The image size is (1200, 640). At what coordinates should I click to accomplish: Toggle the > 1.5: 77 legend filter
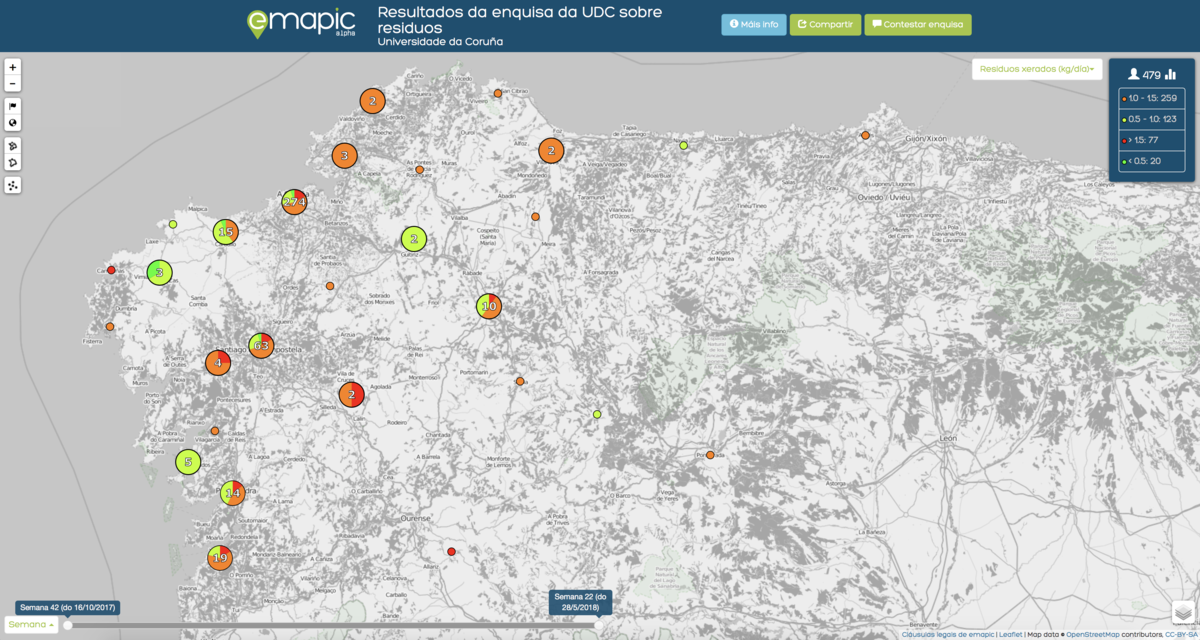click(1152, 140)
